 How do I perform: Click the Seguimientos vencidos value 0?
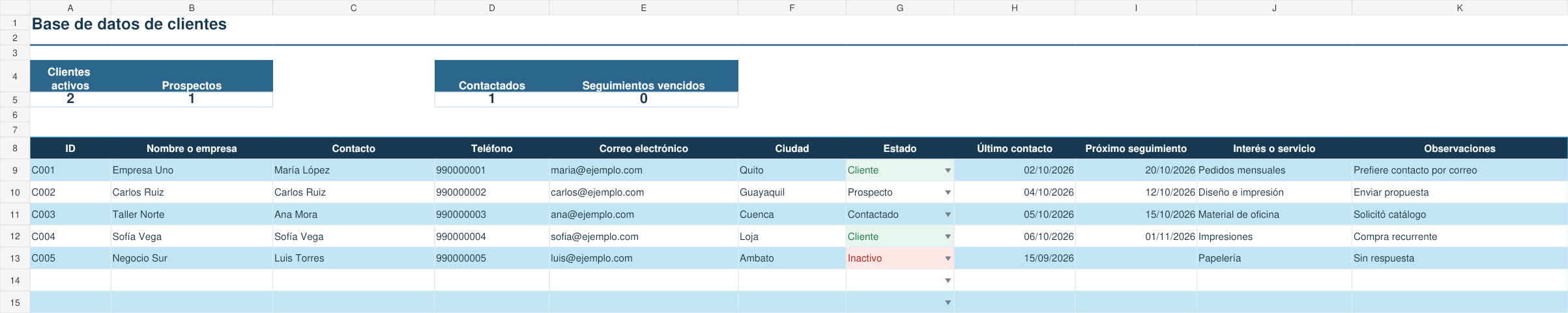[643, 99]
